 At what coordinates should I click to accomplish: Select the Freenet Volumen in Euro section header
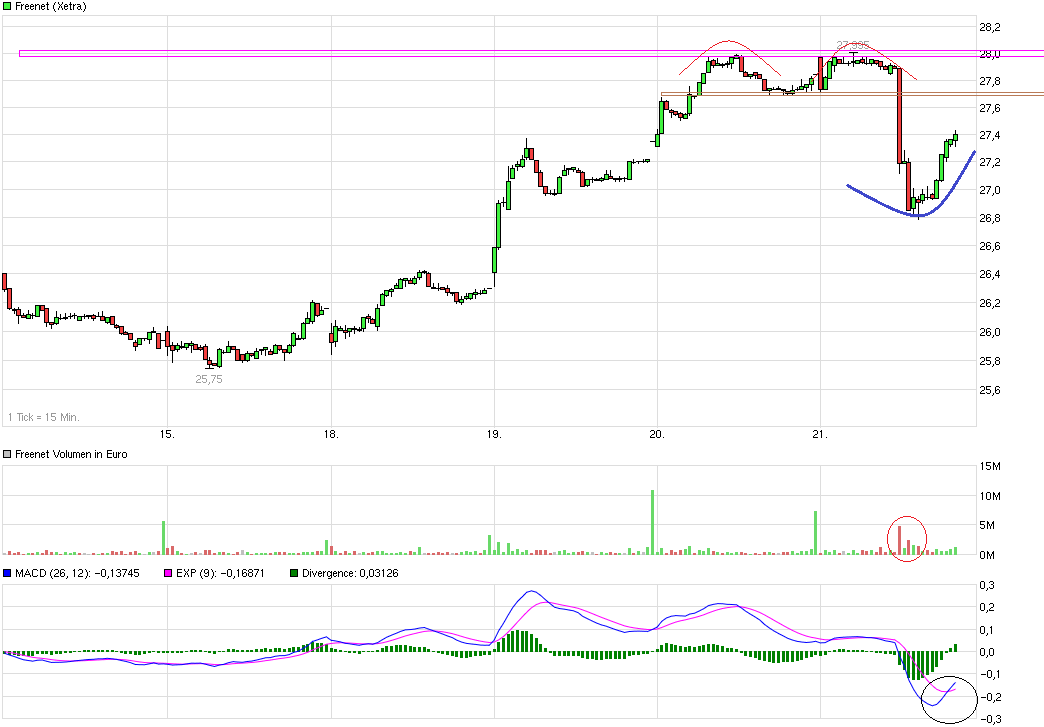[72, 453]
